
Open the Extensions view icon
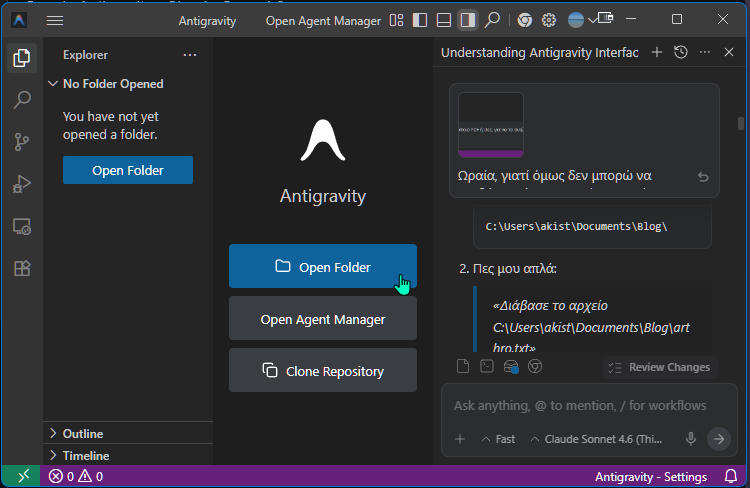click(x=21, y=268)
